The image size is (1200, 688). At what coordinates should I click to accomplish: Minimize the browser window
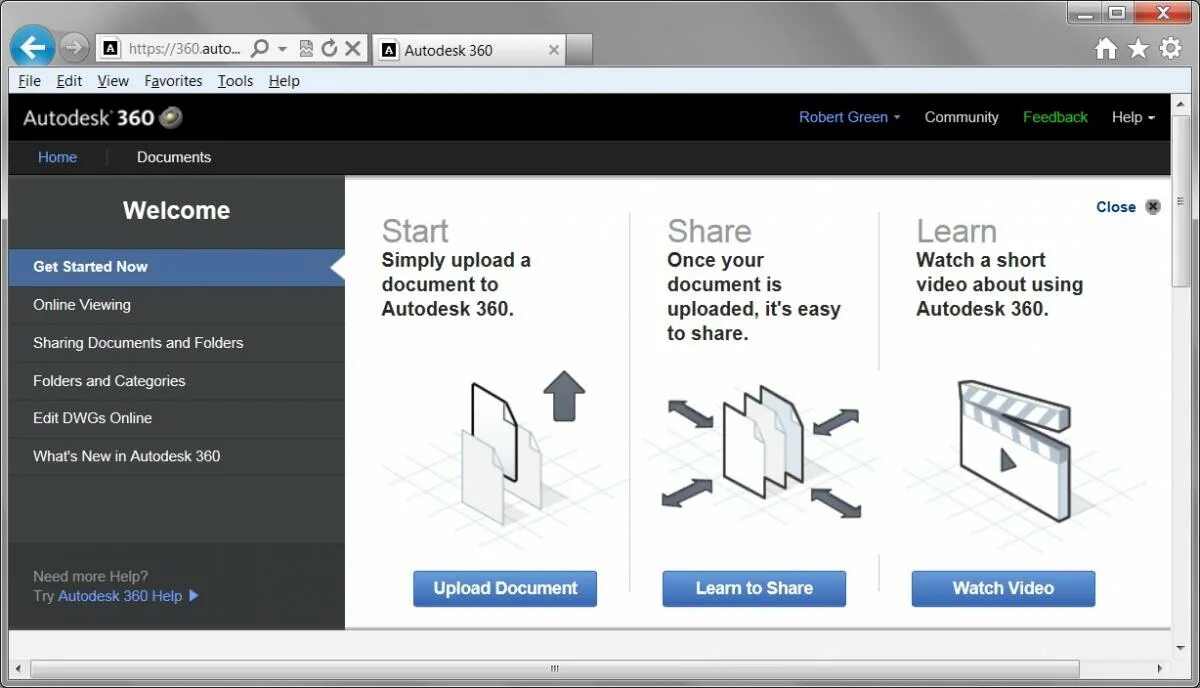tap(1085, 13)
